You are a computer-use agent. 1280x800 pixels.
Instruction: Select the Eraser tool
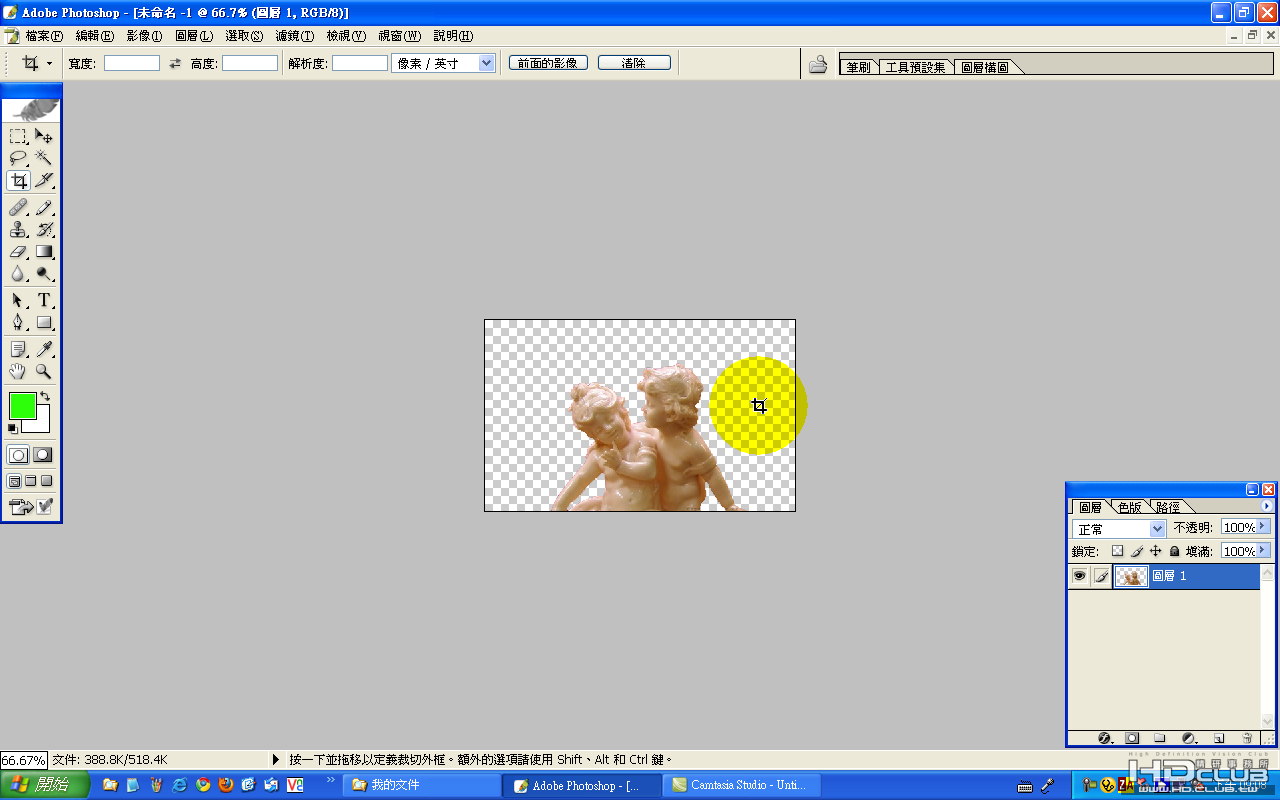19,252
